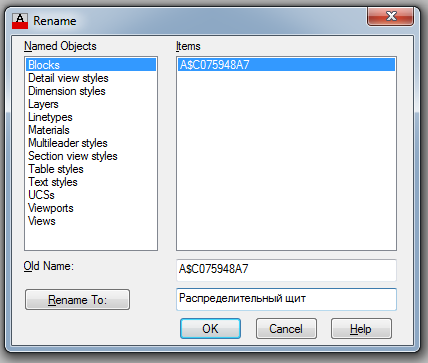This screenshot has width=428, height=363.
Task: Select Text styles entry
Action: pos(53,182)
